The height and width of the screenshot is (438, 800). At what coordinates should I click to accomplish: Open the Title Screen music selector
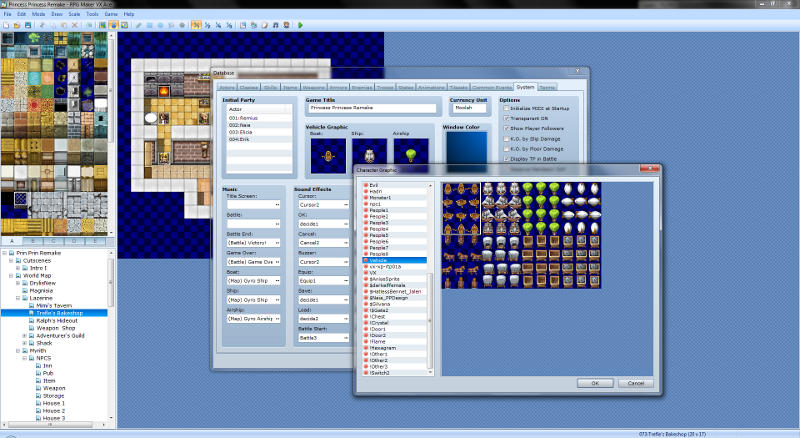click(254, 204)
